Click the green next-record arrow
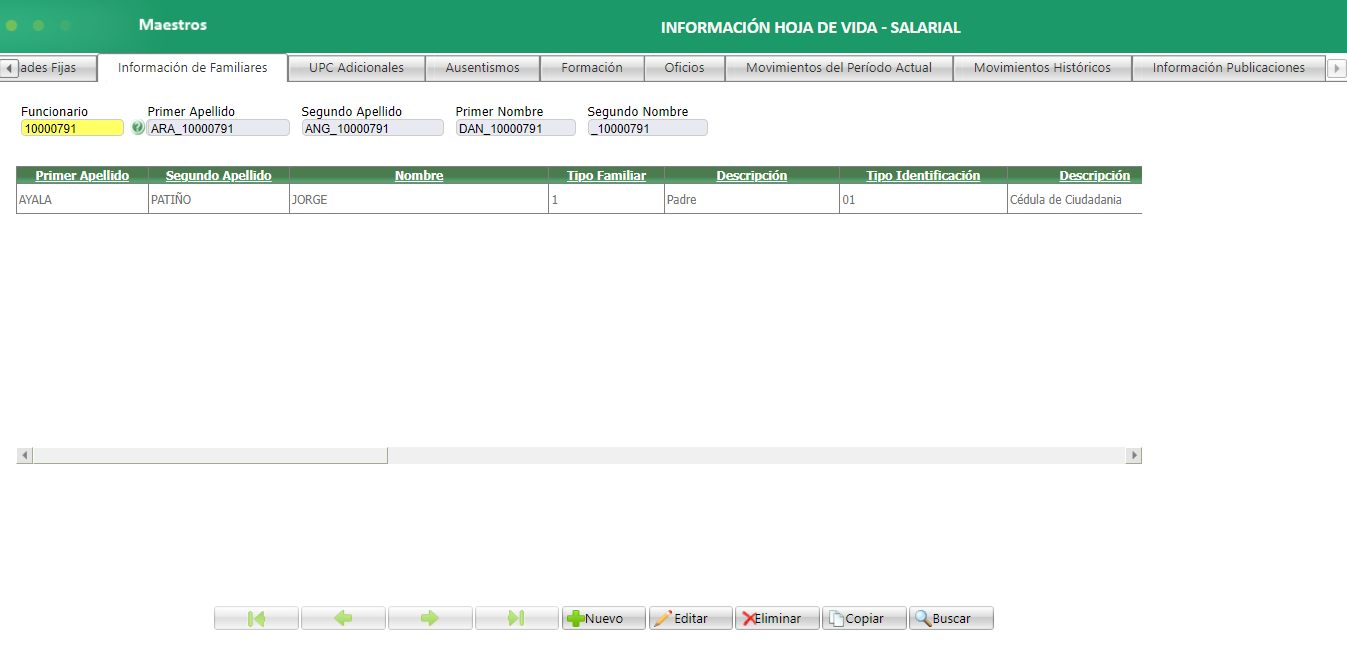 [430, 617]
